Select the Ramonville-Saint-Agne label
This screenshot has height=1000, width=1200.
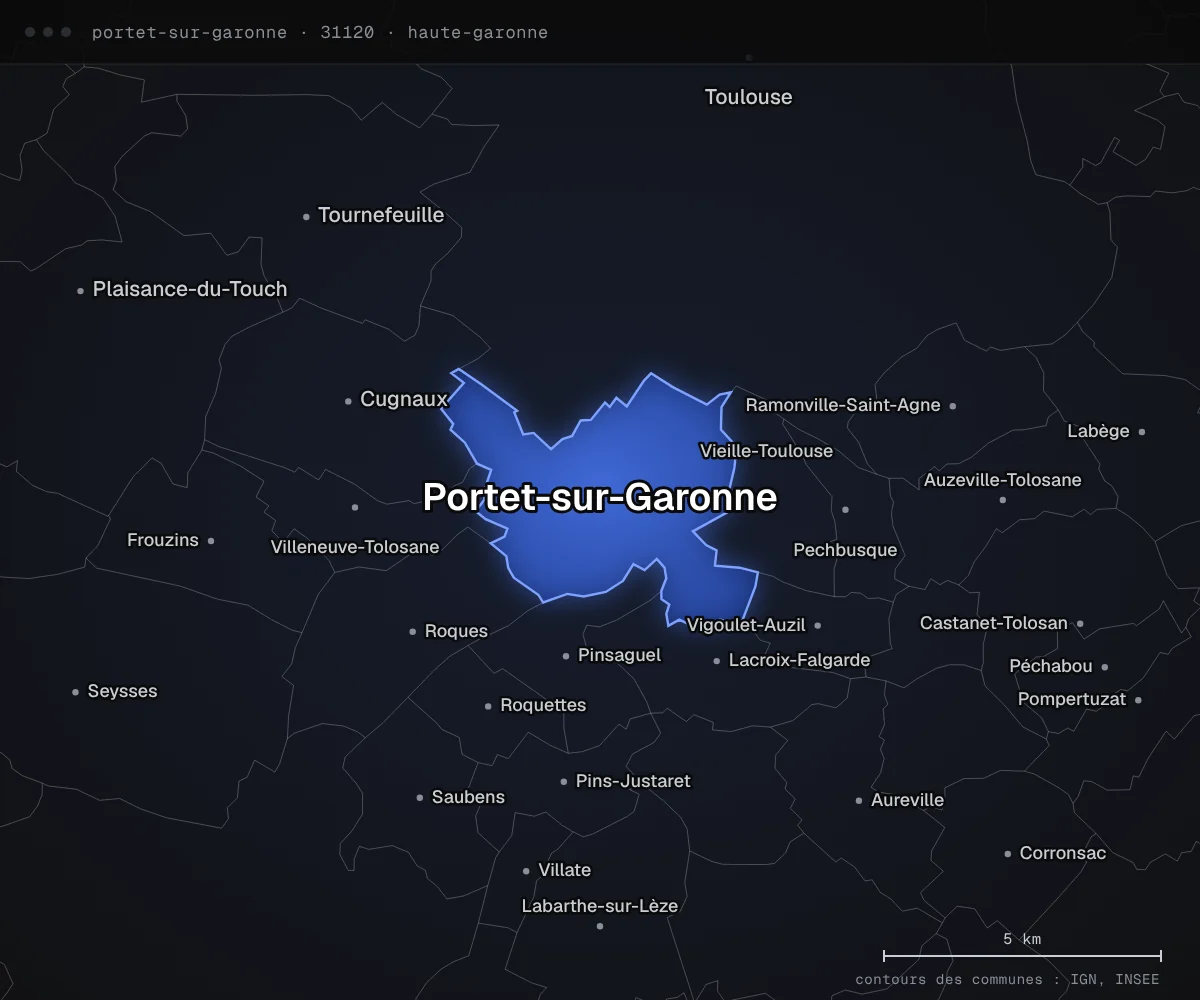843,405
